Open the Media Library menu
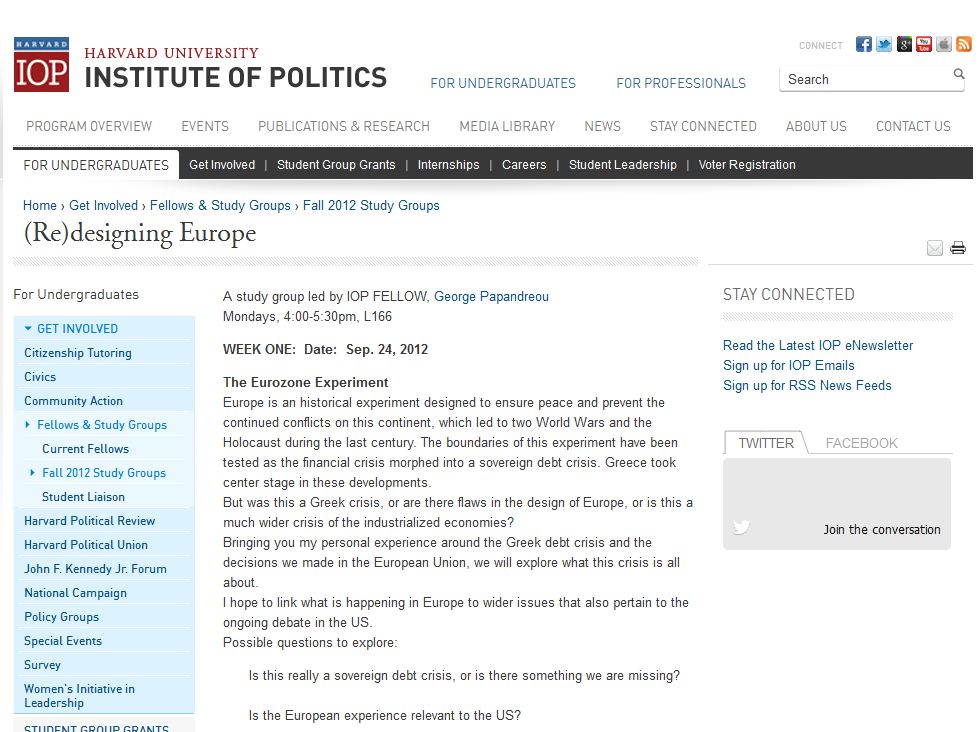 (507, 126)
